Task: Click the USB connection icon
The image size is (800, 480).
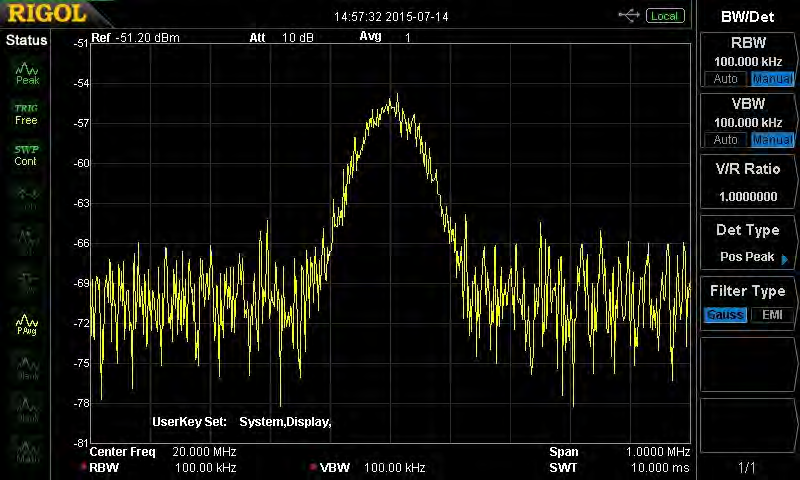Action: (629, 16)
